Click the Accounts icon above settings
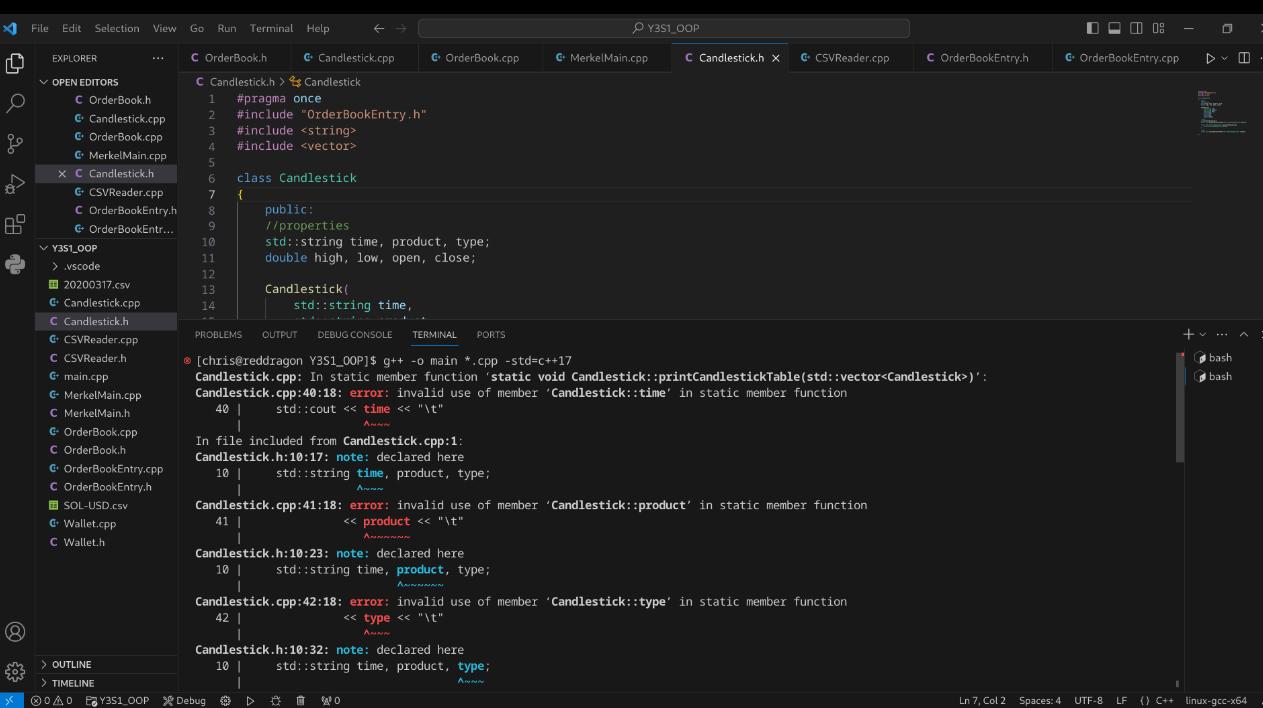 tap(14, 632)
